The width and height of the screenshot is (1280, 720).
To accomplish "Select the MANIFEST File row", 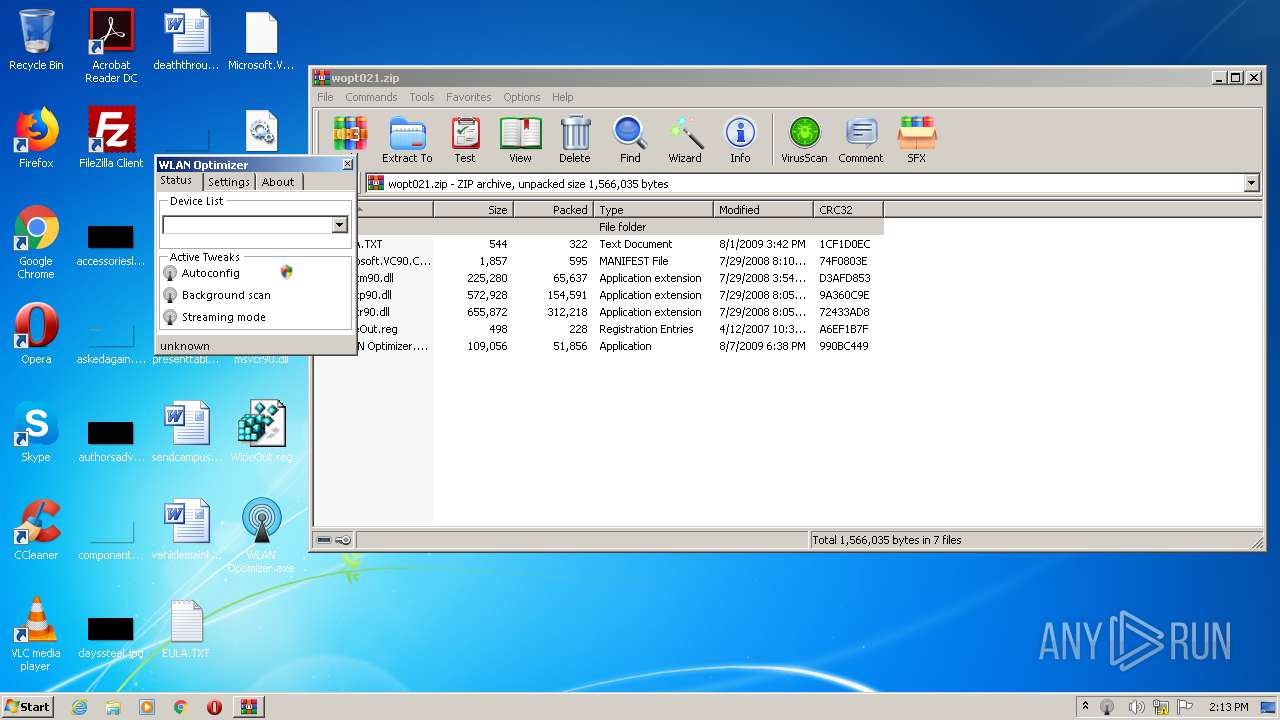I will [x=599, y=261].
